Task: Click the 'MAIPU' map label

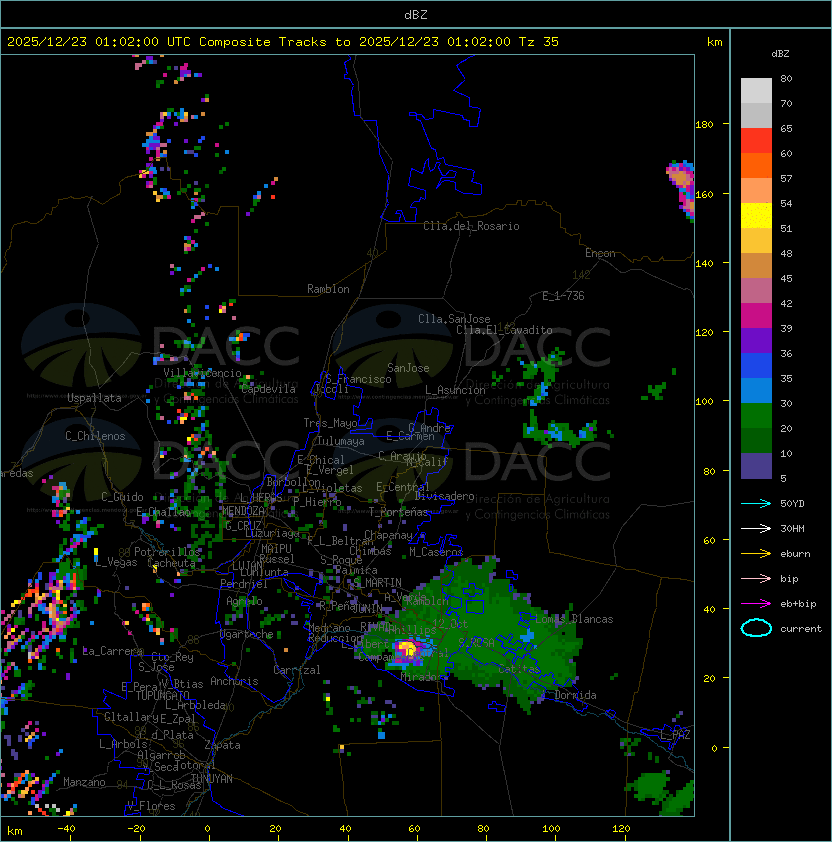Action: pyautogui.click(x=276, y=549)
